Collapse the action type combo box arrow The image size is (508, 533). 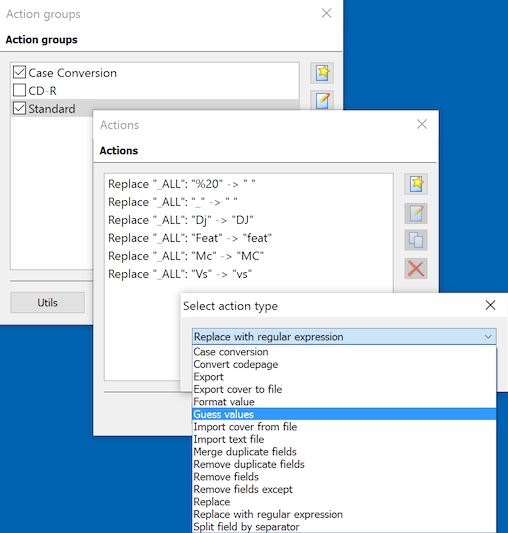click(x=488, y=337)
